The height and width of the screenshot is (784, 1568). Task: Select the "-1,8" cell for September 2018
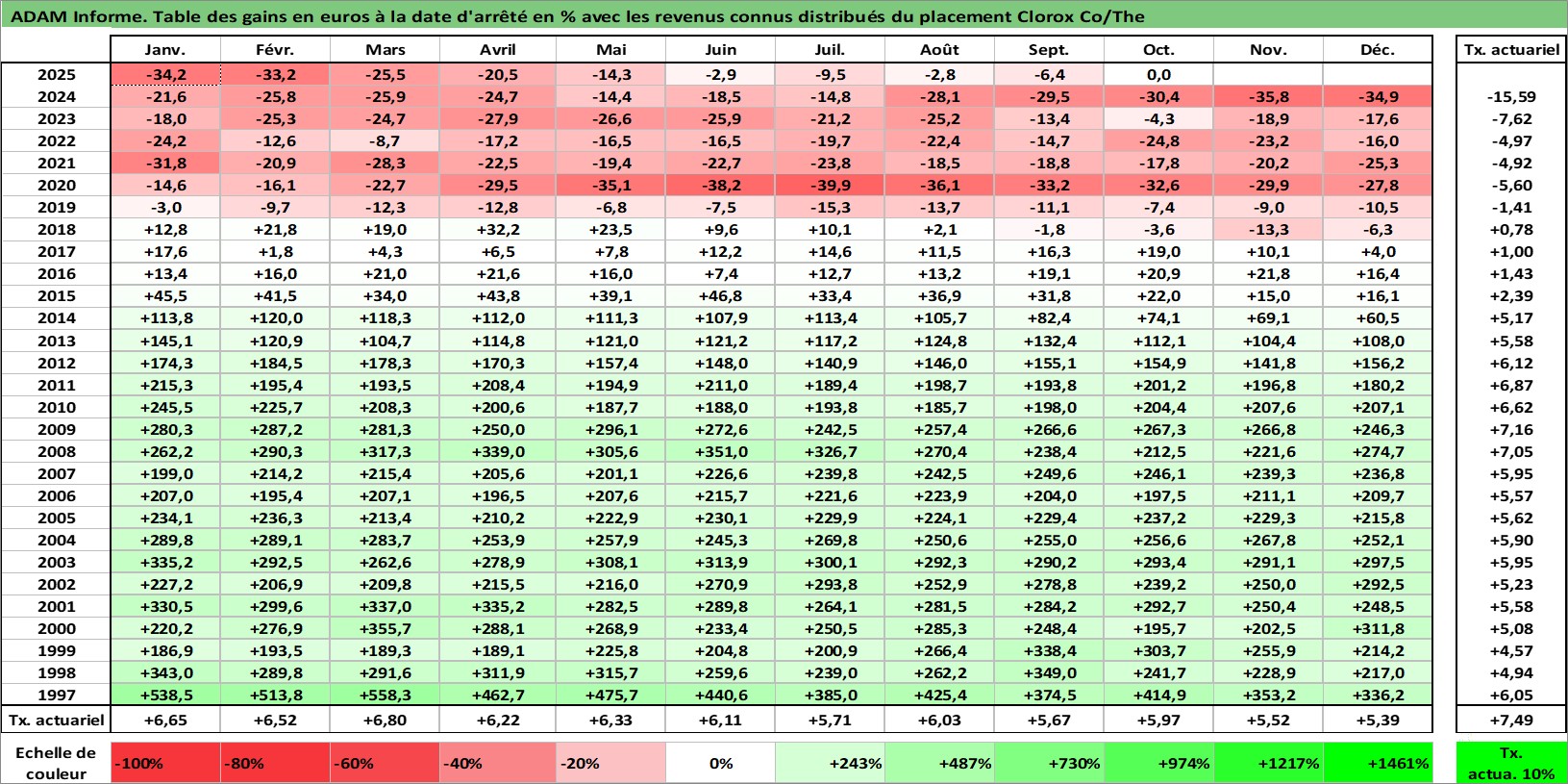(1049, 230)
